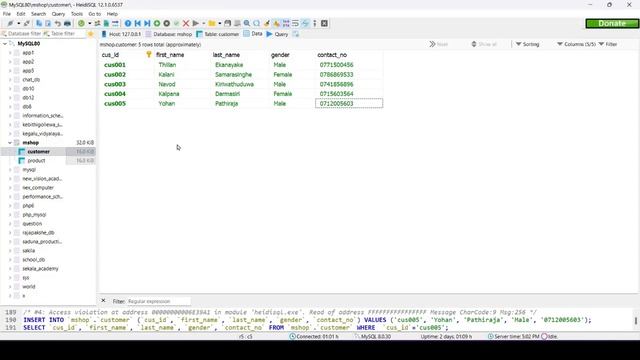
Task: Open the File menu
Action: (x=7, y=14)
